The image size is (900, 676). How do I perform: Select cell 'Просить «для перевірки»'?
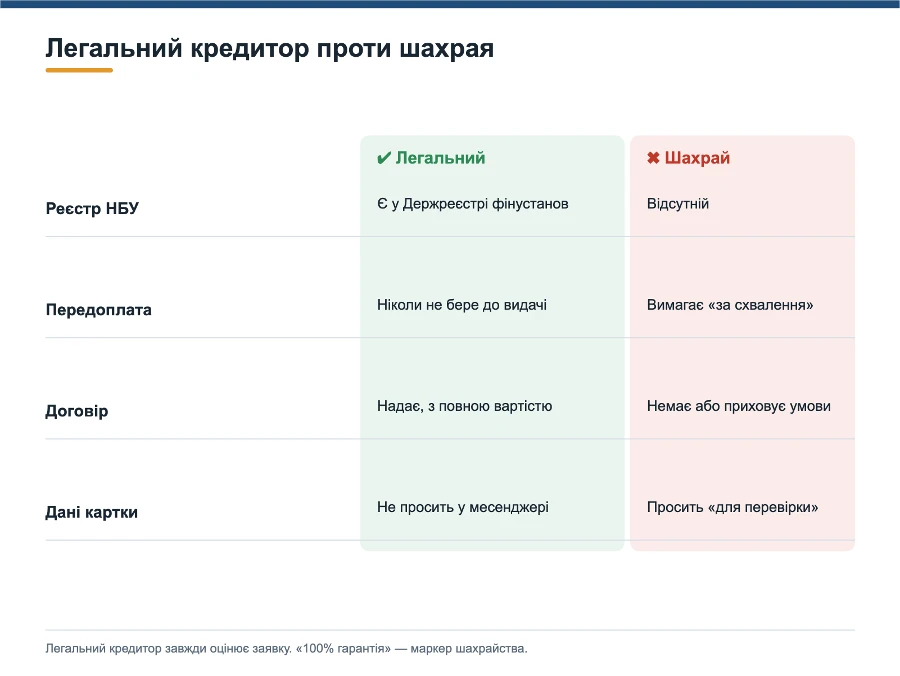732,507
